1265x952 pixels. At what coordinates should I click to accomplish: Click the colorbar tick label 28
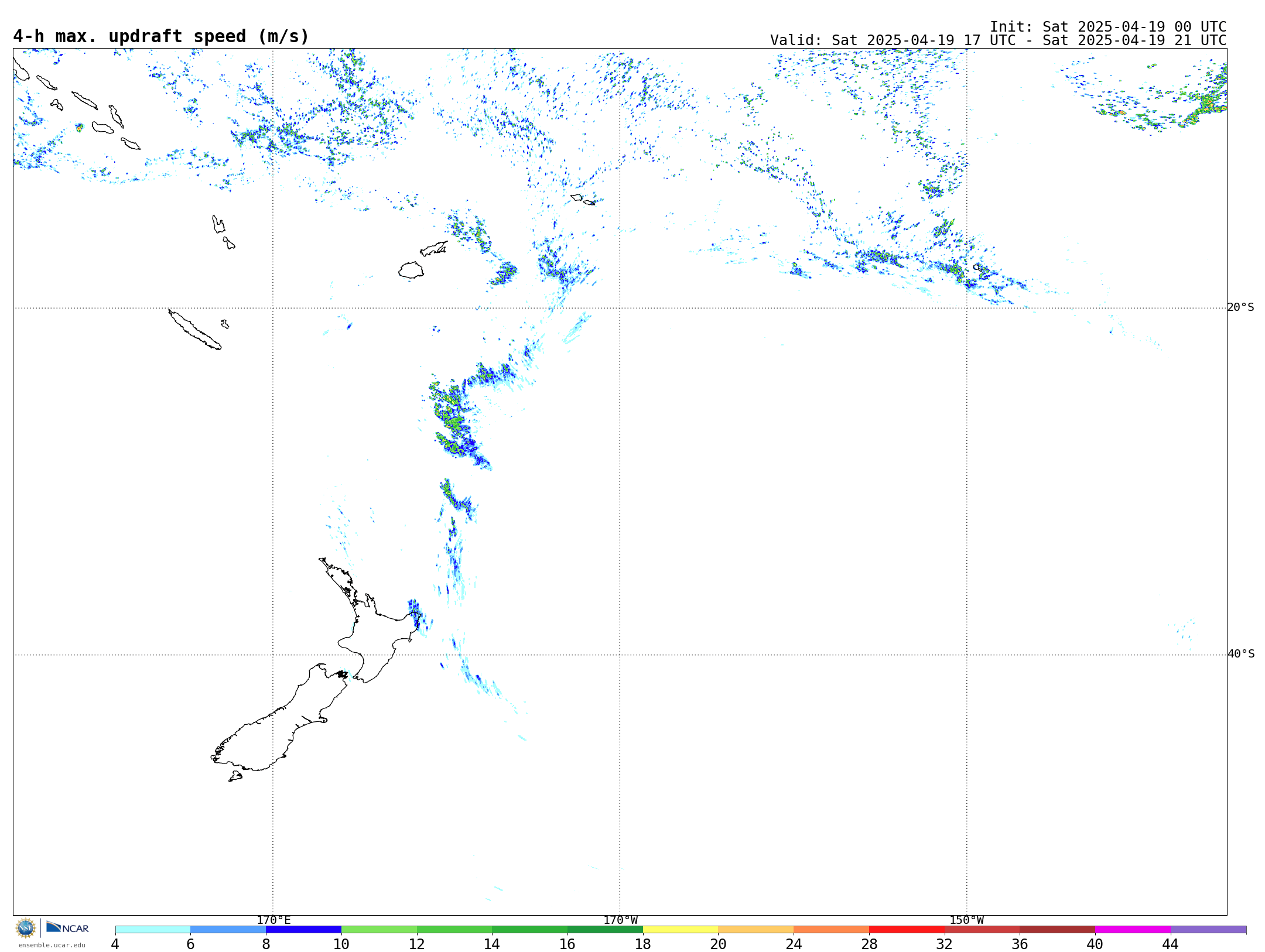(869, 944)
